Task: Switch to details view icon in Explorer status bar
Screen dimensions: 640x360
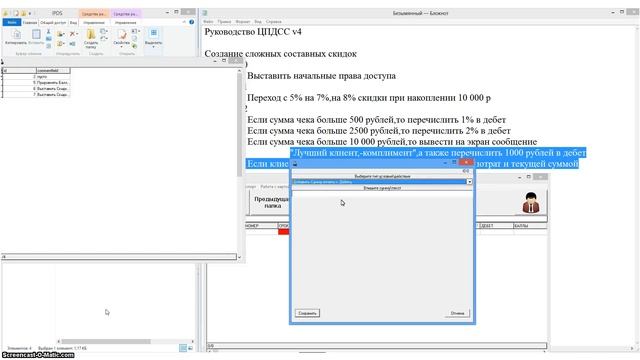Action: (183, 348)
